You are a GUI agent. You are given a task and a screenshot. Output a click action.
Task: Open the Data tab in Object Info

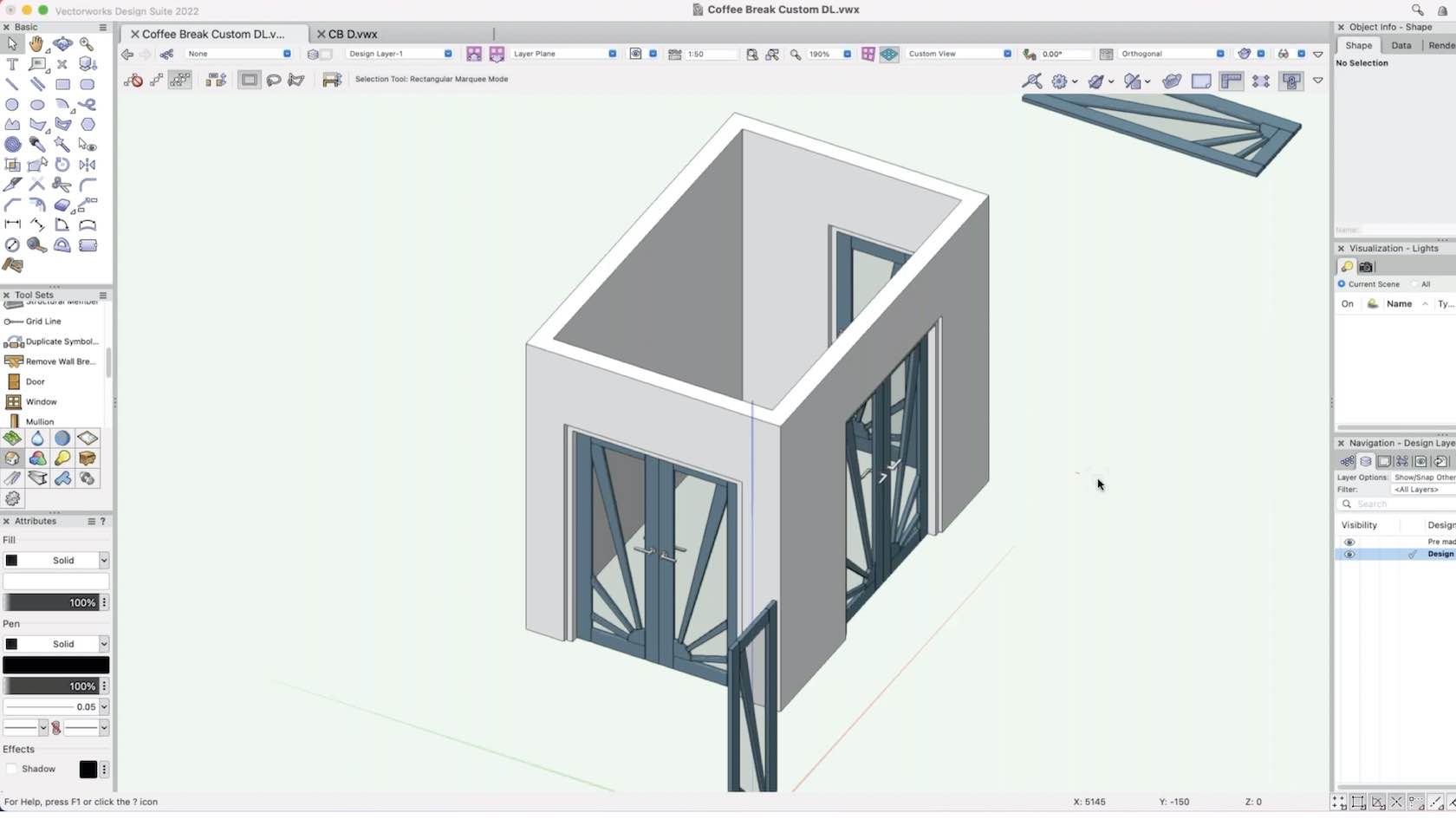(1401, 45)
